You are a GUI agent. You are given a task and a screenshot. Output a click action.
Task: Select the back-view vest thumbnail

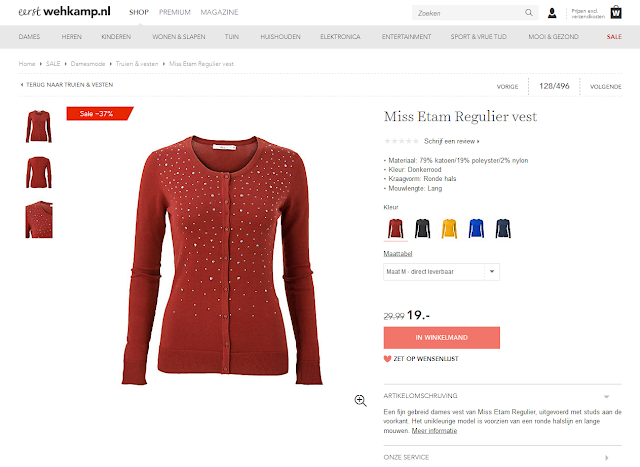[x=39, y=173]
